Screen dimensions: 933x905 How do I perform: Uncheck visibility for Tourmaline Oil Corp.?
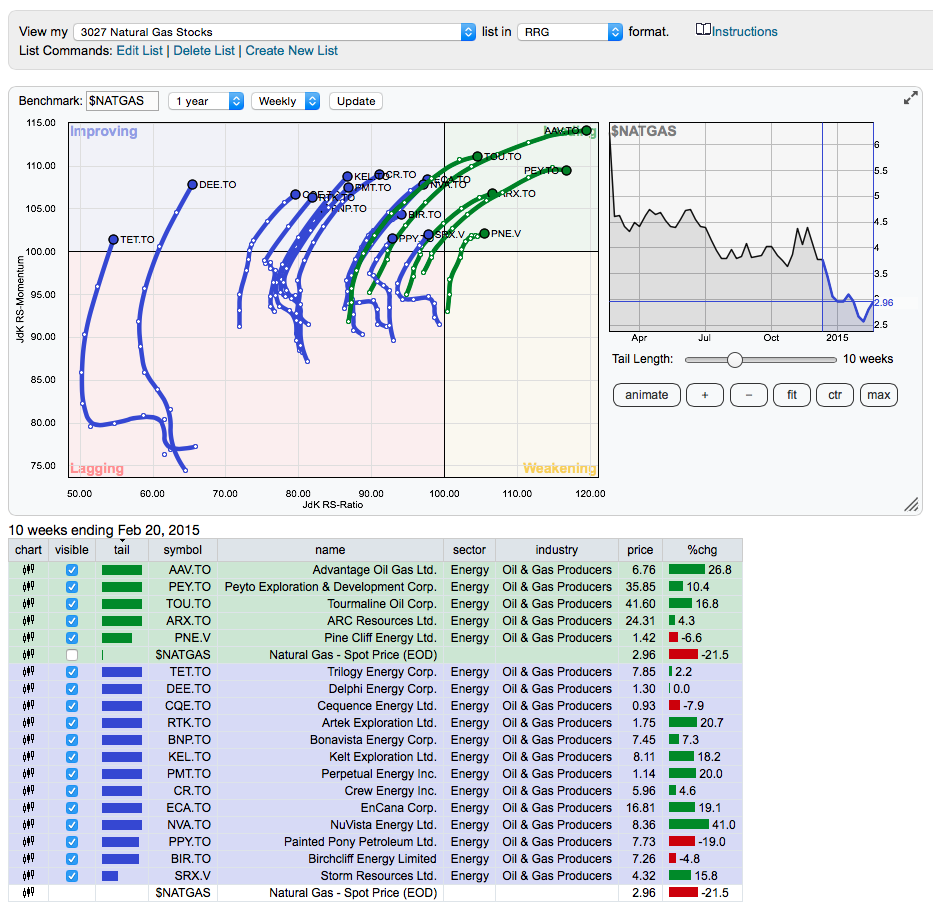click(x=71, y=604)
